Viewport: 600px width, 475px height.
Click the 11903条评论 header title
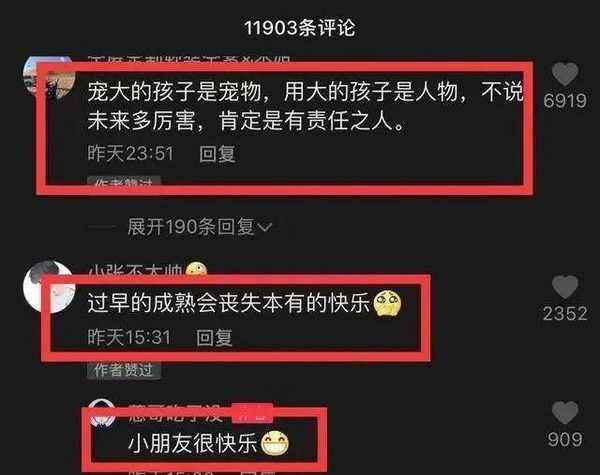(x=300, y=28)
